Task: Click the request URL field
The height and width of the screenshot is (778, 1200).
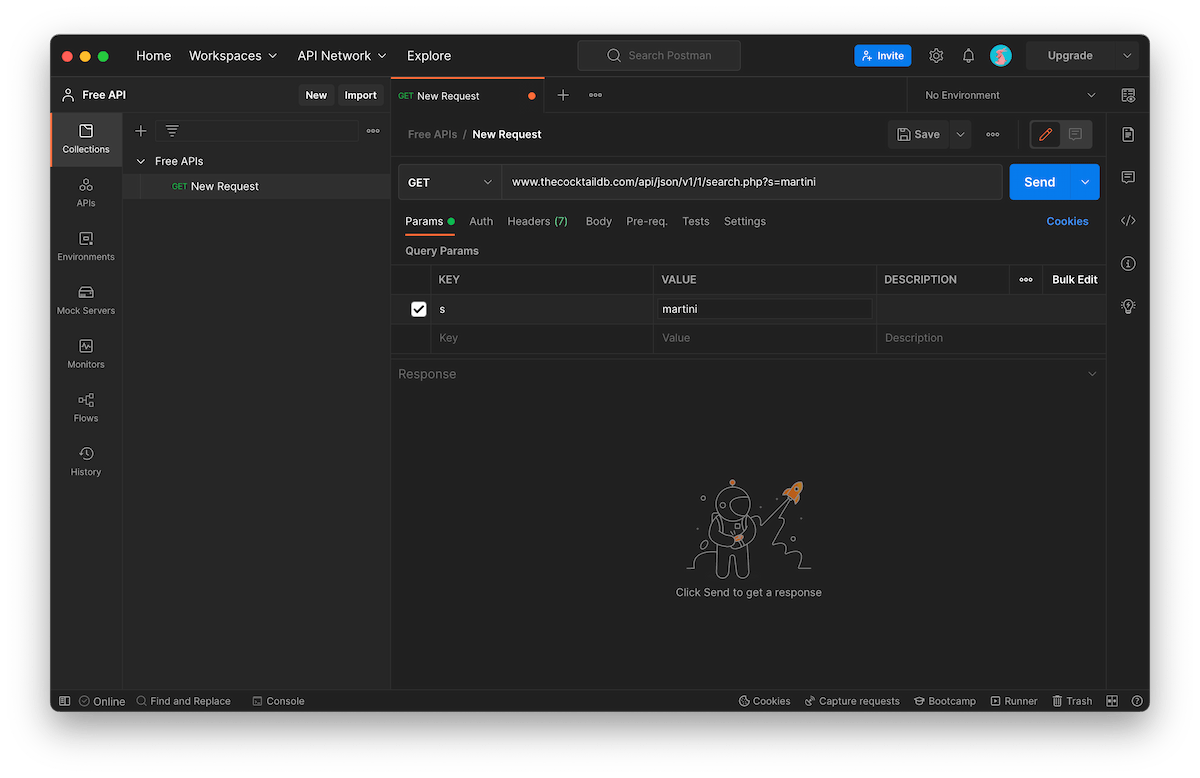Action: click(x=752, y=182)
